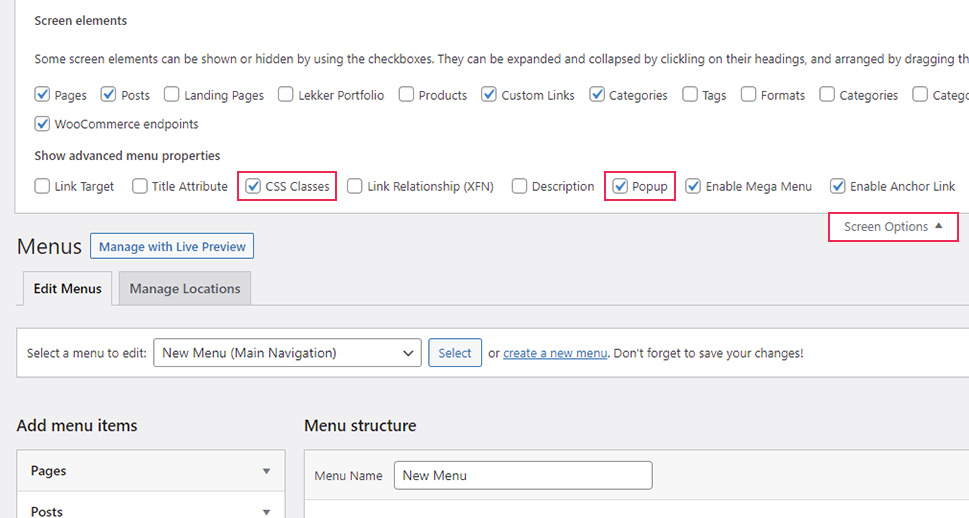Open the Edit Menus tab
This screenshot has height=518, width=969.
click(67, 289)
